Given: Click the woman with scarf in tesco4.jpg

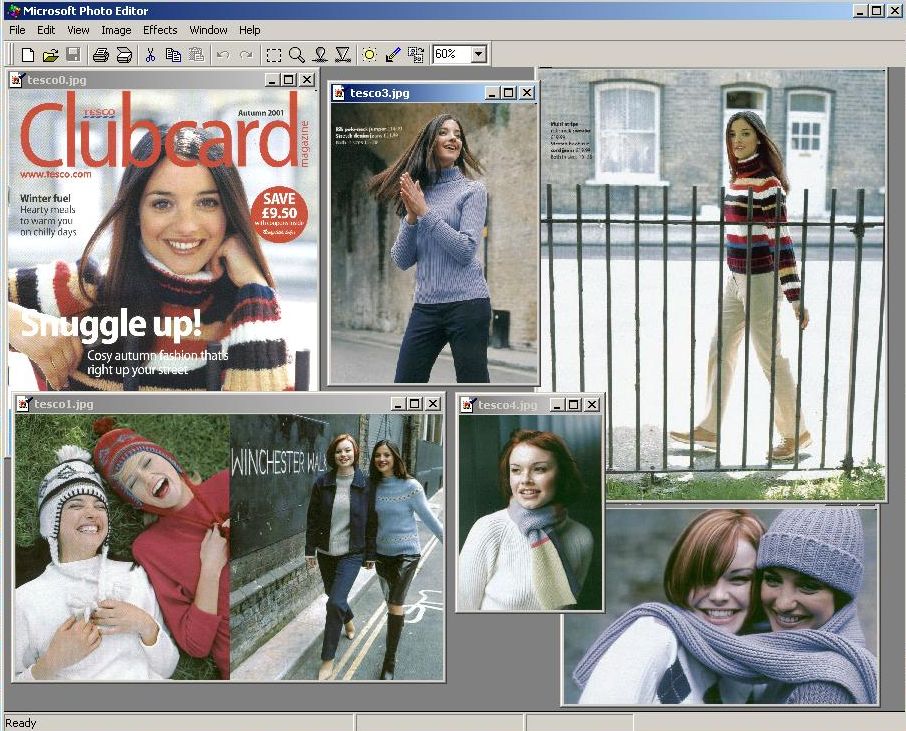Looking at the screenshot, I should coord(530,512).
